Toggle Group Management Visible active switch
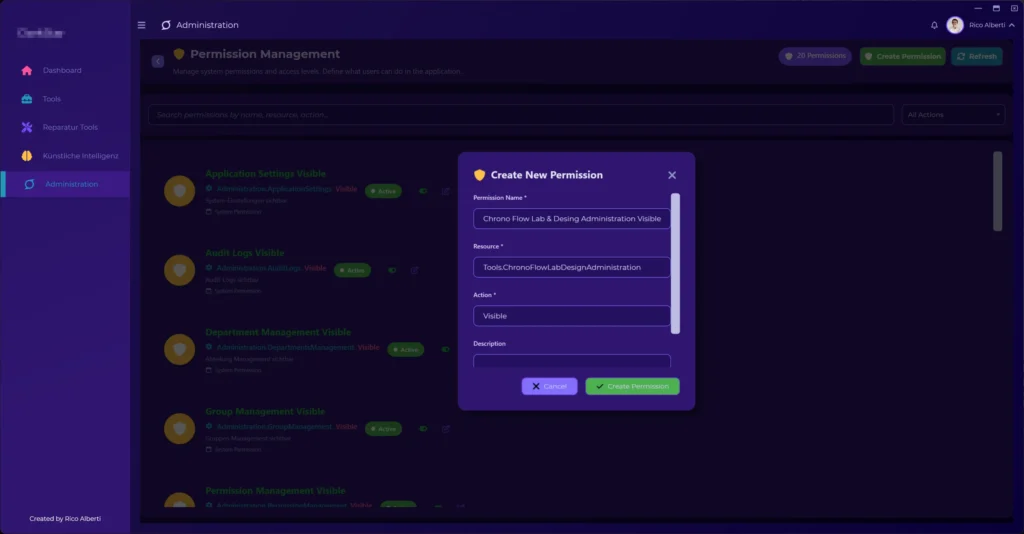 [x=423, y=429]
